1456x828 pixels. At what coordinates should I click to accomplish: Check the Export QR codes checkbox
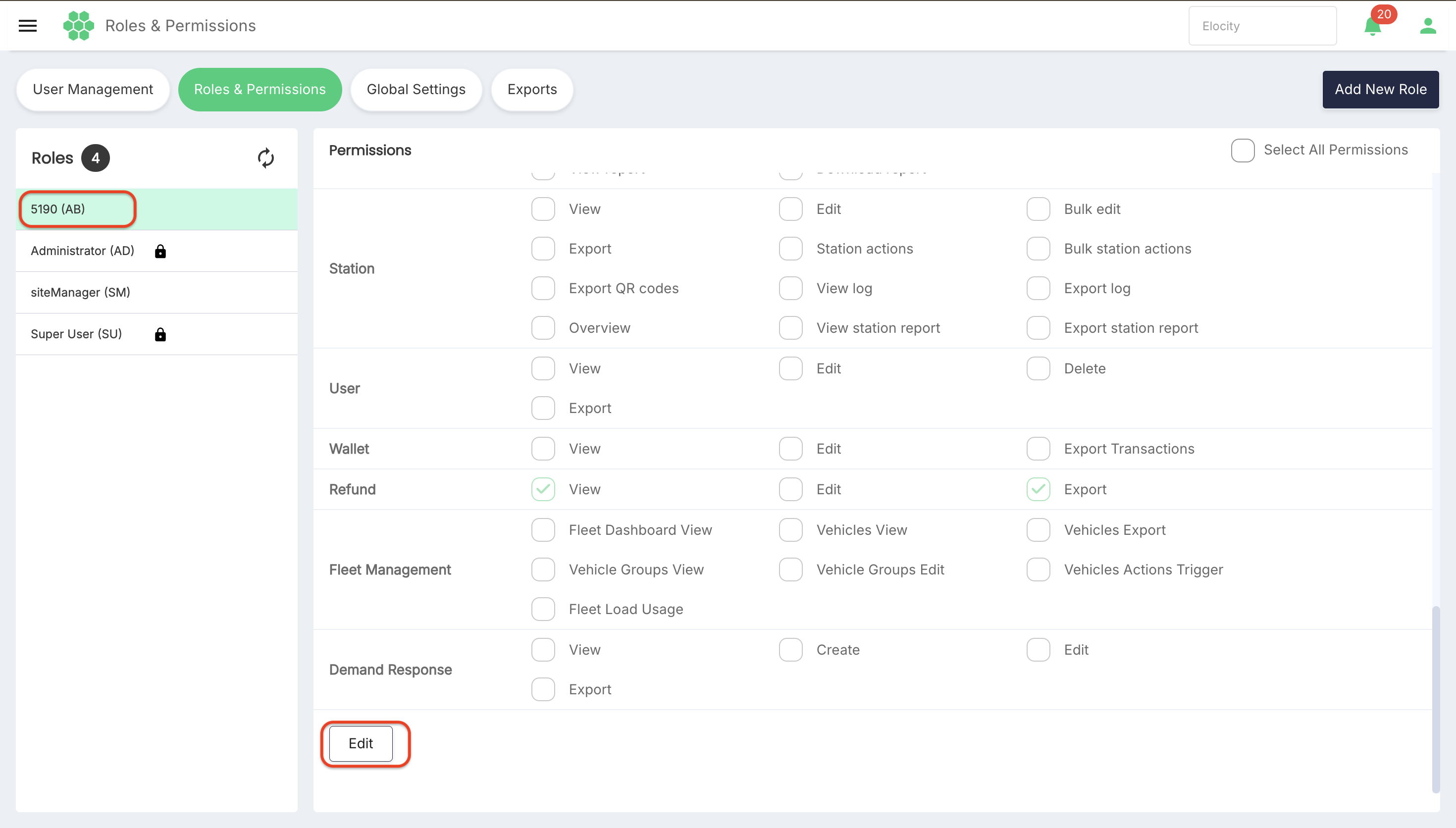543,288
